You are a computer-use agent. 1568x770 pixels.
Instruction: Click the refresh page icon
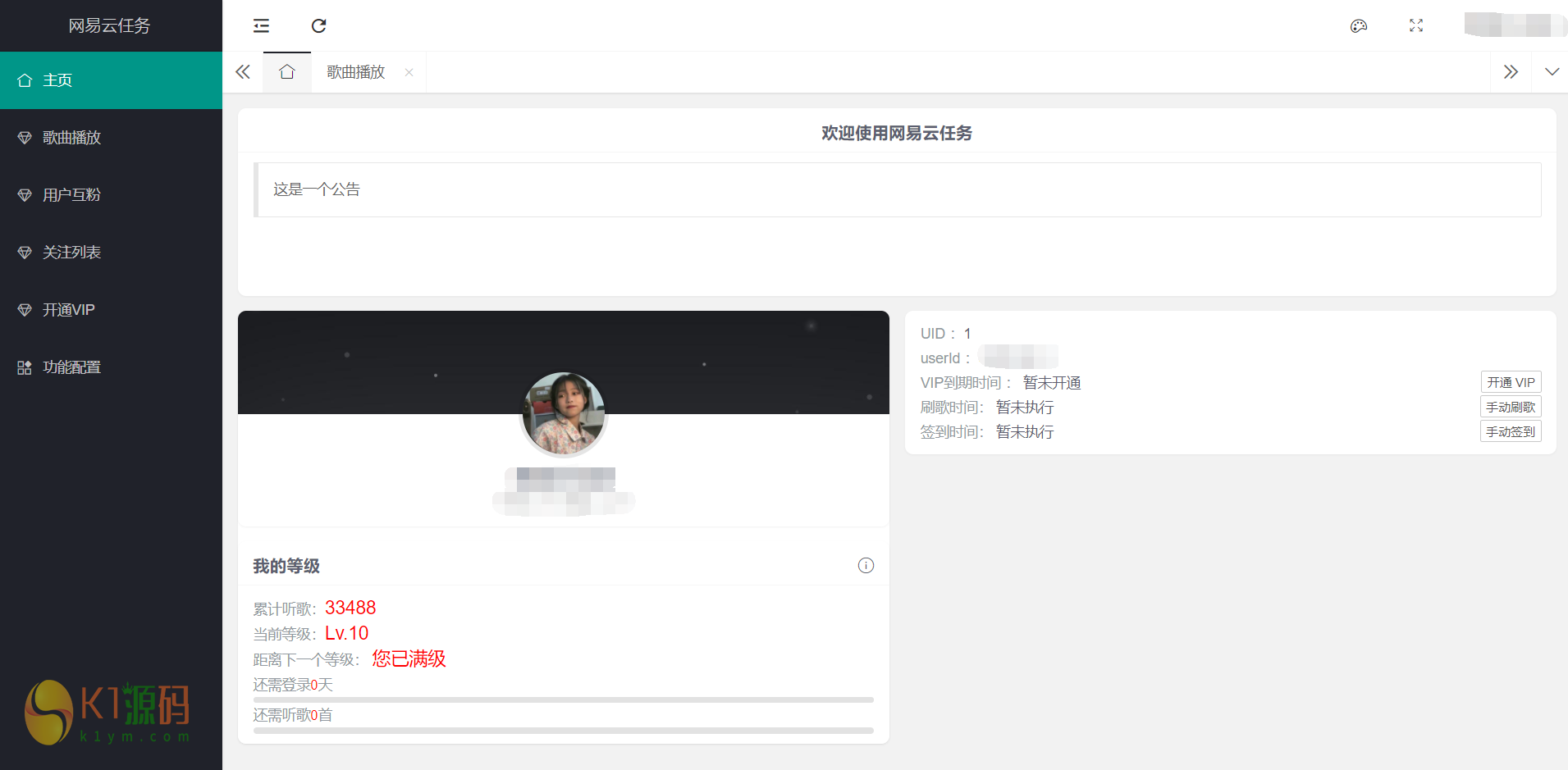[x=319, y=26]
